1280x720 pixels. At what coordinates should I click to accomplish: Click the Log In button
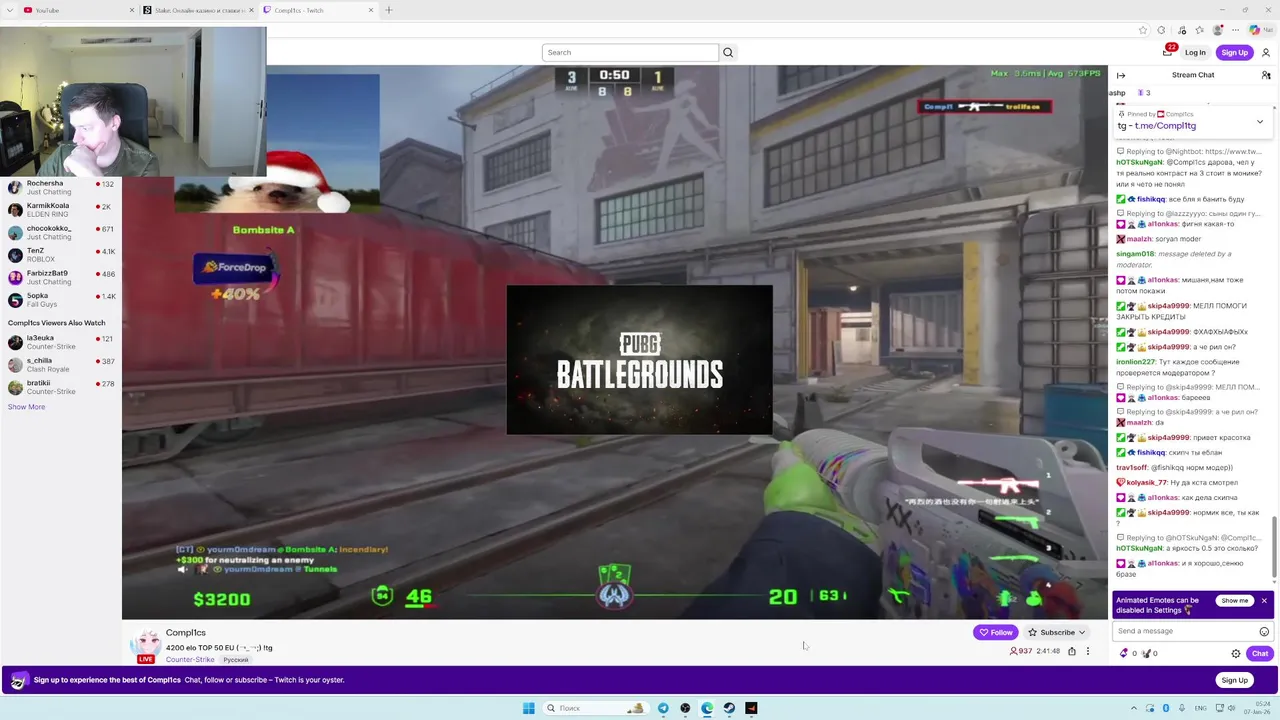point(1195,52)
